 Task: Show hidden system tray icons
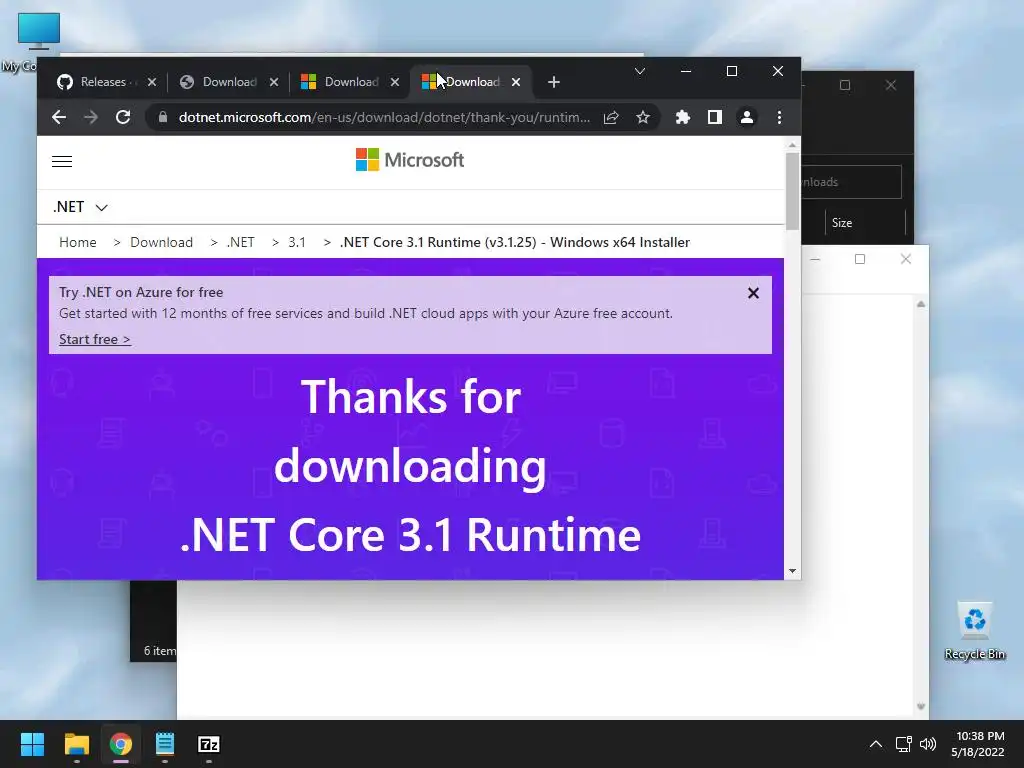pos(876,744)
